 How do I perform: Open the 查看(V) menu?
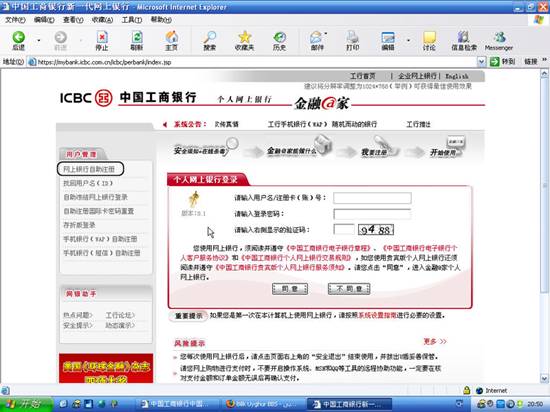(x=73, y=20)
